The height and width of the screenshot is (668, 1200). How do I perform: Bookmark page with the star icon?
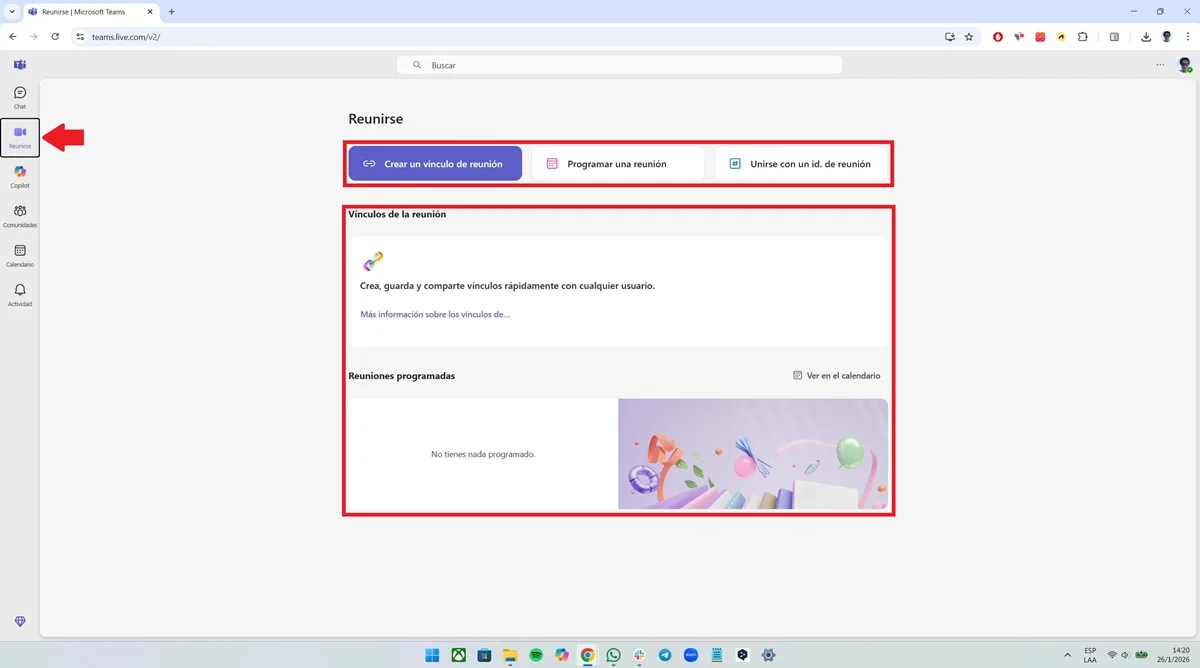(x=969, y=37)
